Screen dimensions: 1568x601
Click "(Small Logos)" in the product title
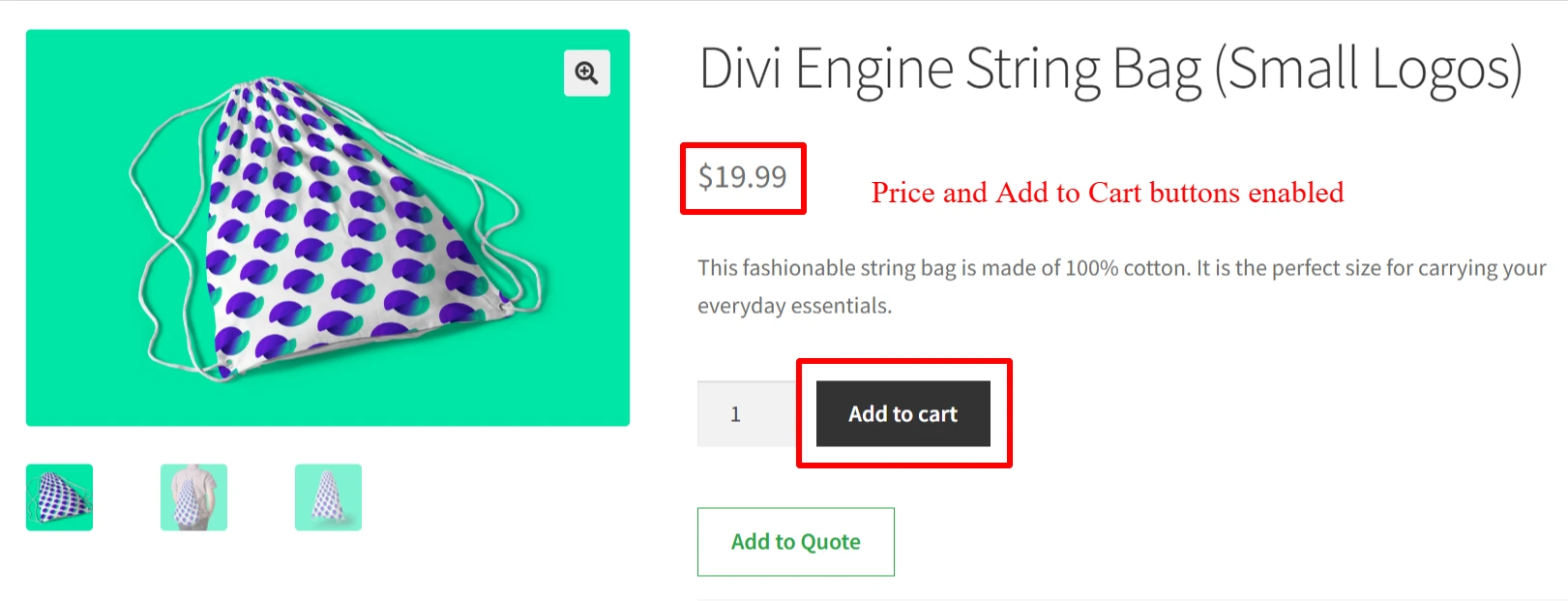tap(1368, 70)
